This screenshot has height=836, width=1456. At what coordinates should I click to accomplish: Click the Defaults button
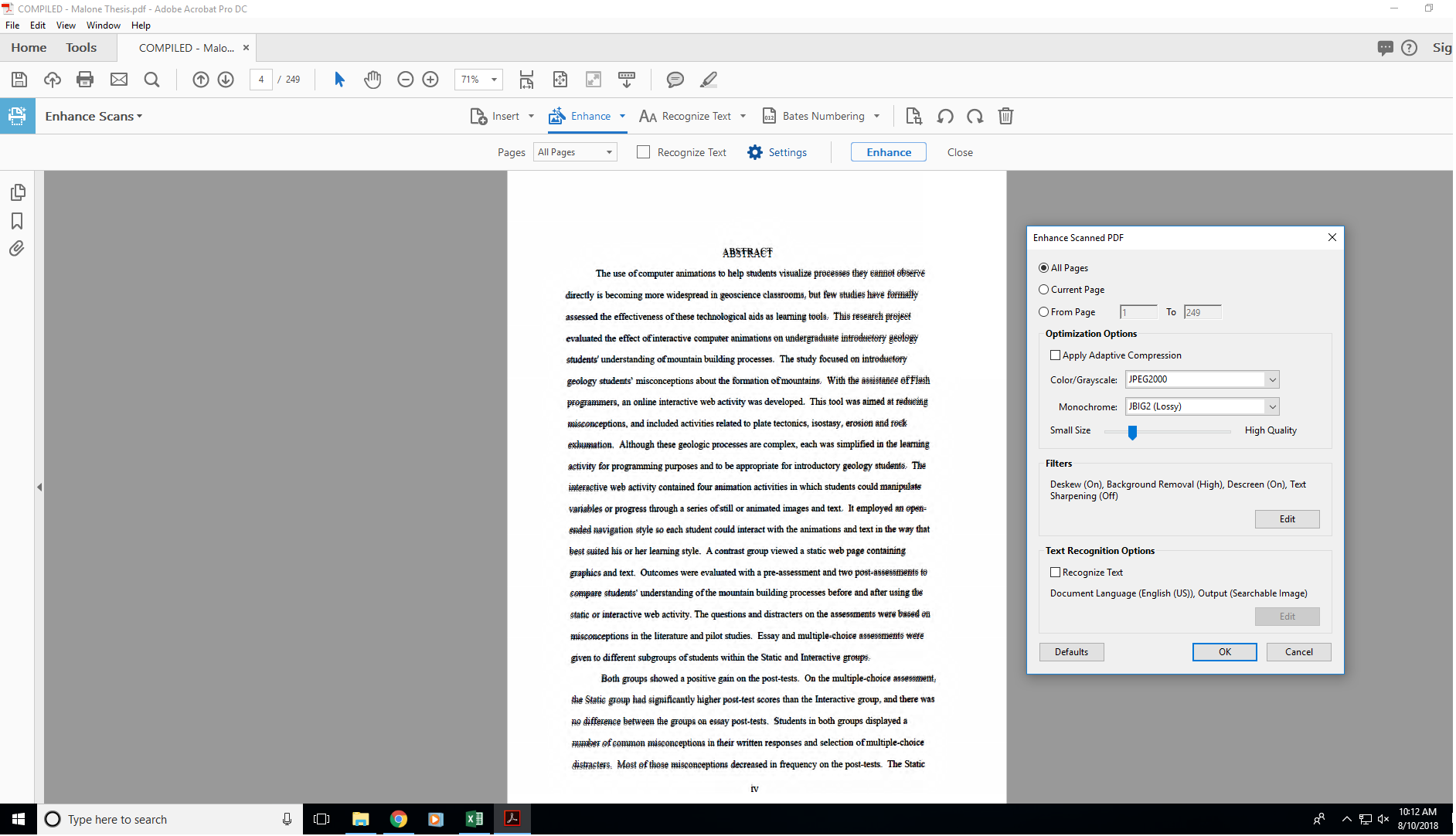point(1071,652)
